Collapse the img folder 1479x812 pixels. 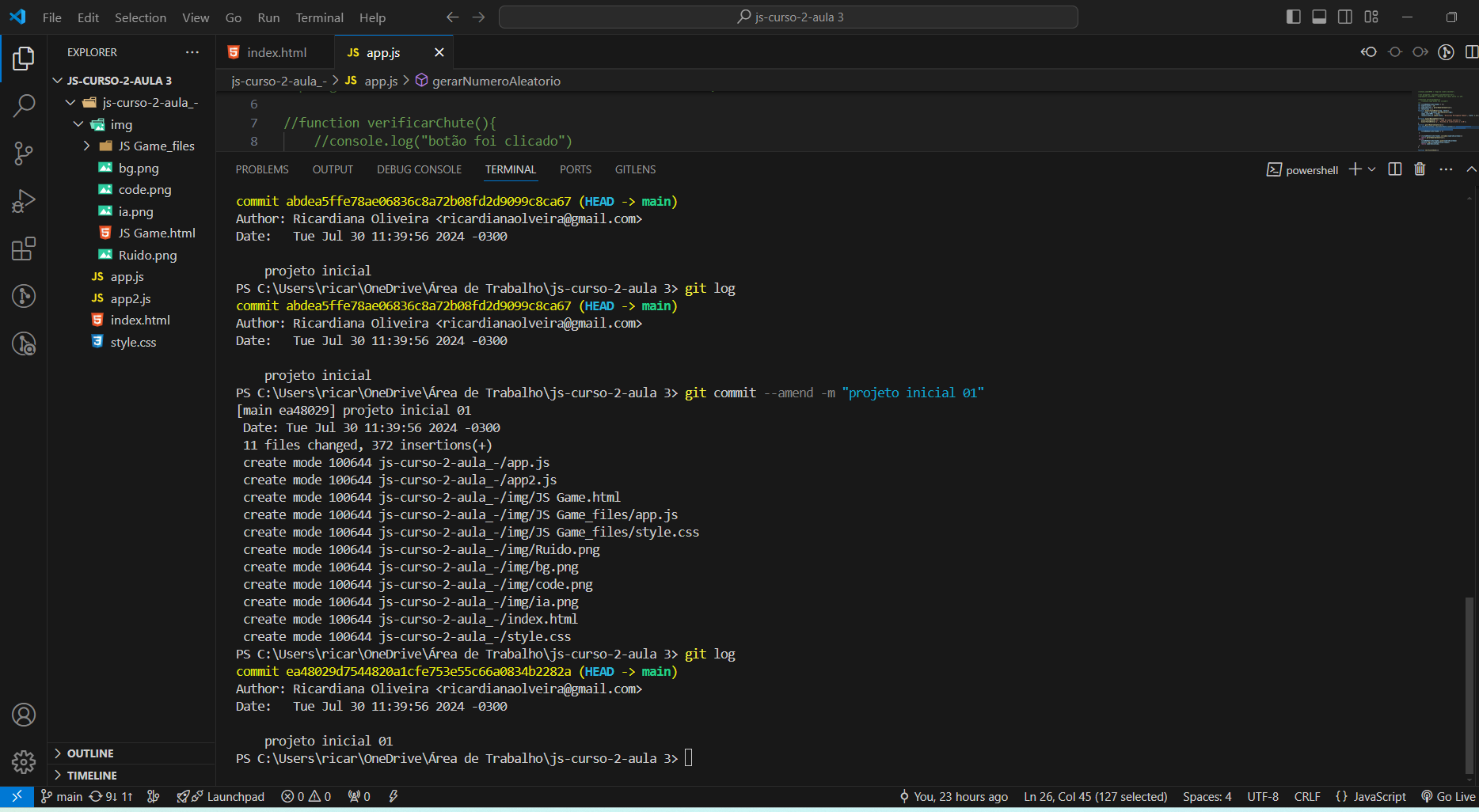tap(131, 124)
